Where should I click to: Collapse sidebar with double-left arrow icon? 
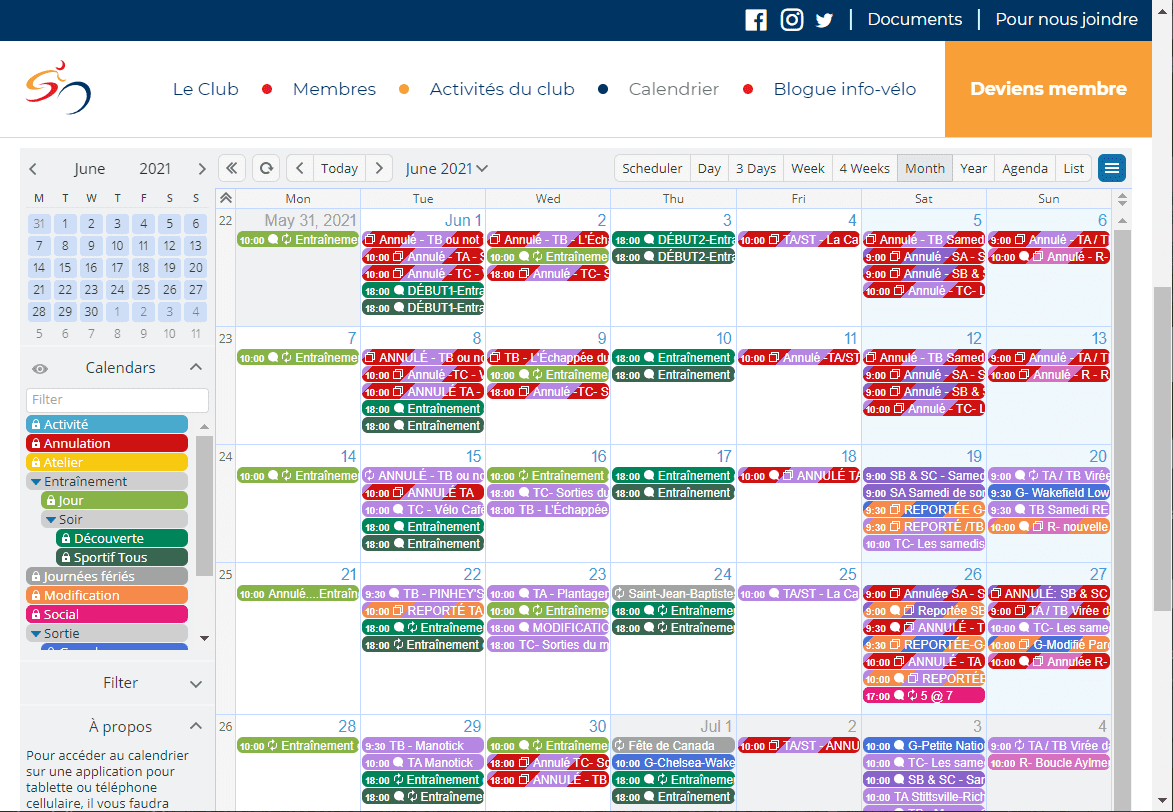[232, 168]
